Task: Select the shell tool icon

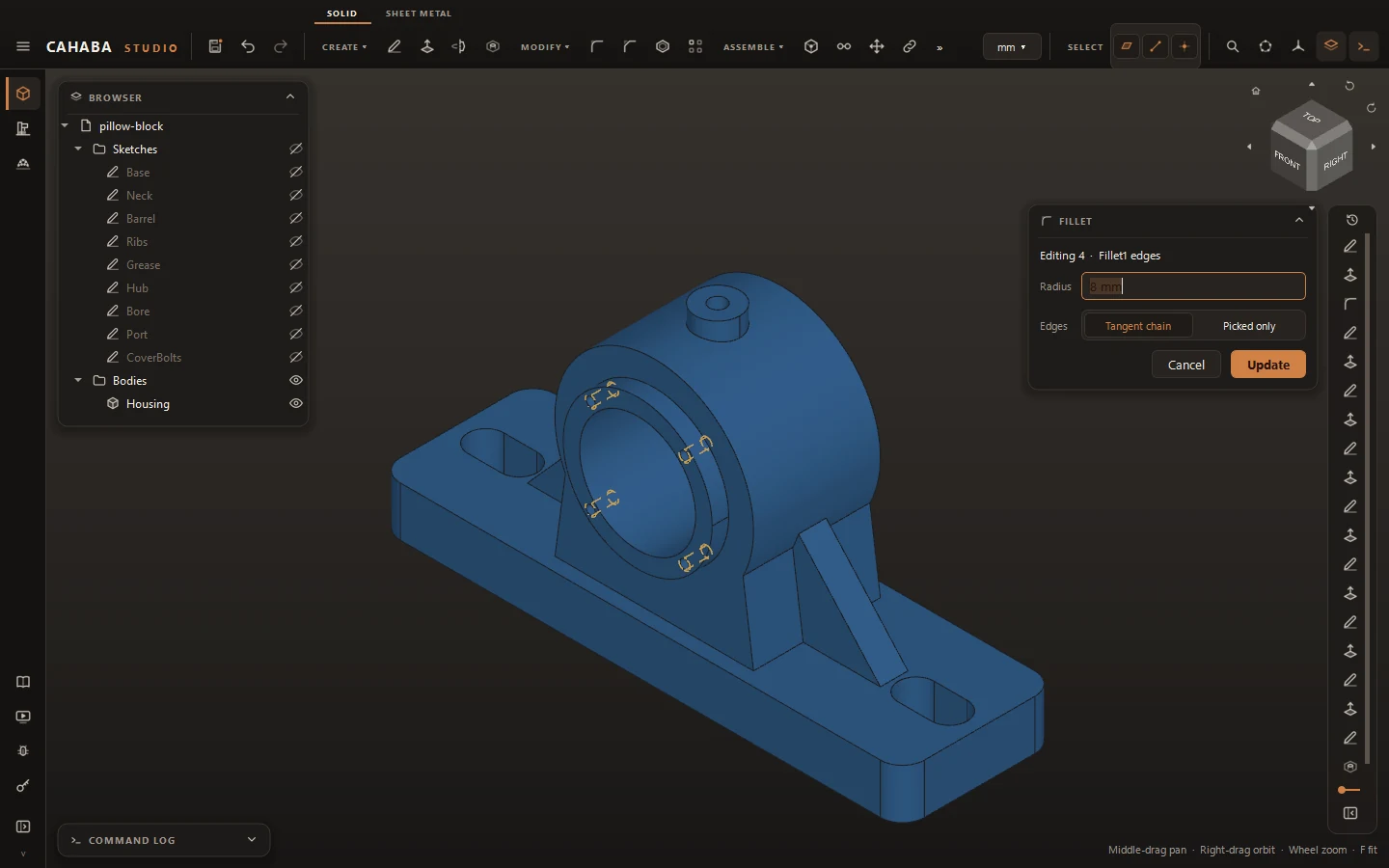Action: coord(663,46)
